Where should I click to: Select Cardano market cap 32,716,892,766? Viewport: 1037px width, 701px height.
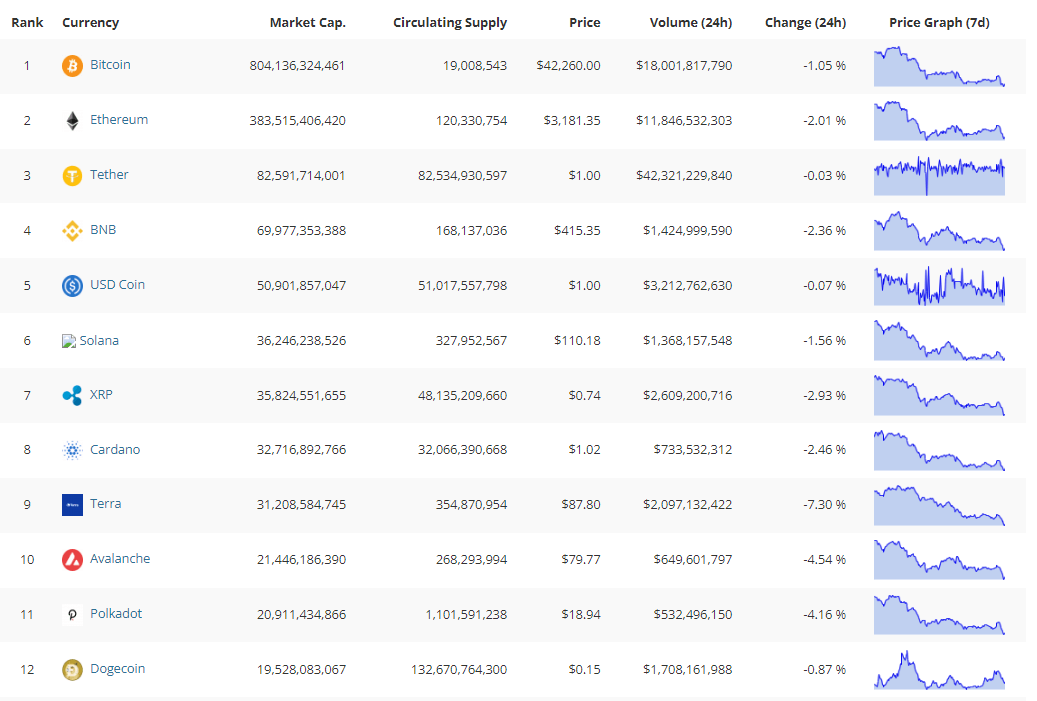point(302,450)
